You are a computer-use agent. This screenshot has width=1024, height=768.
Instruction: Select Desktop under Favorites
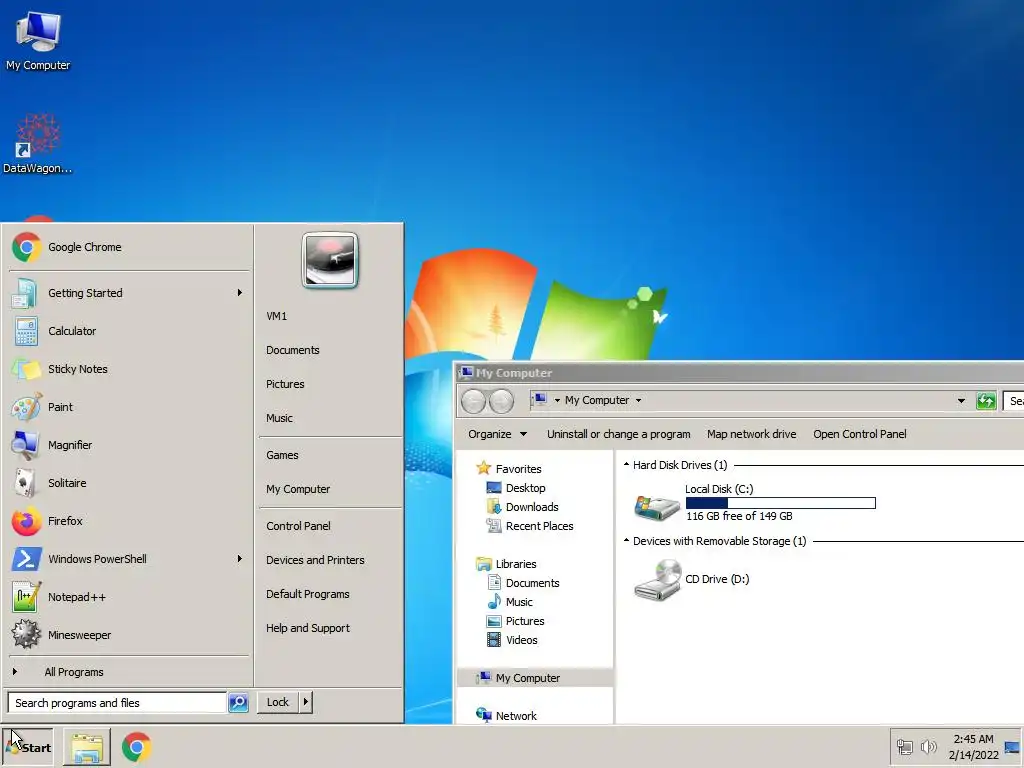[516, 488]
